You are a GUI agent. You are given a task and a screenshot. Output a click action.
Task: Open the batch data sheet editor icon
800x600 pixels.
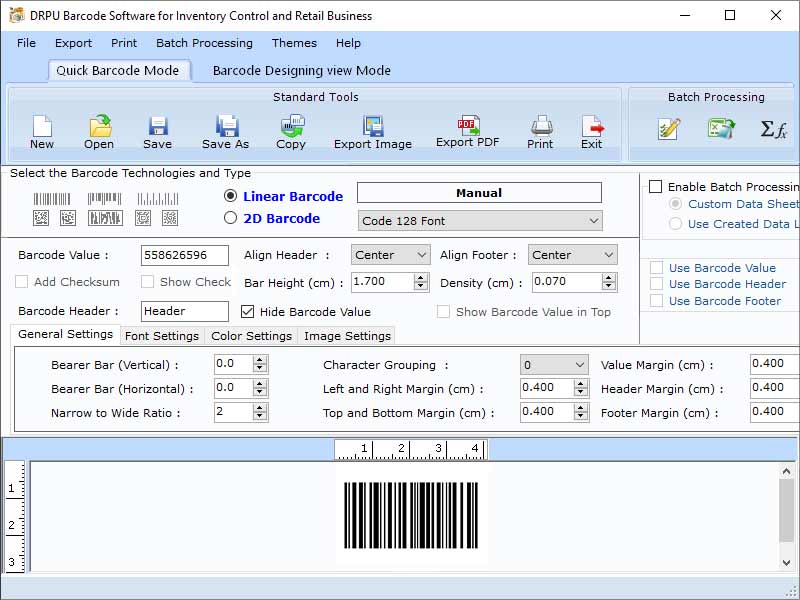pos(668,128)
